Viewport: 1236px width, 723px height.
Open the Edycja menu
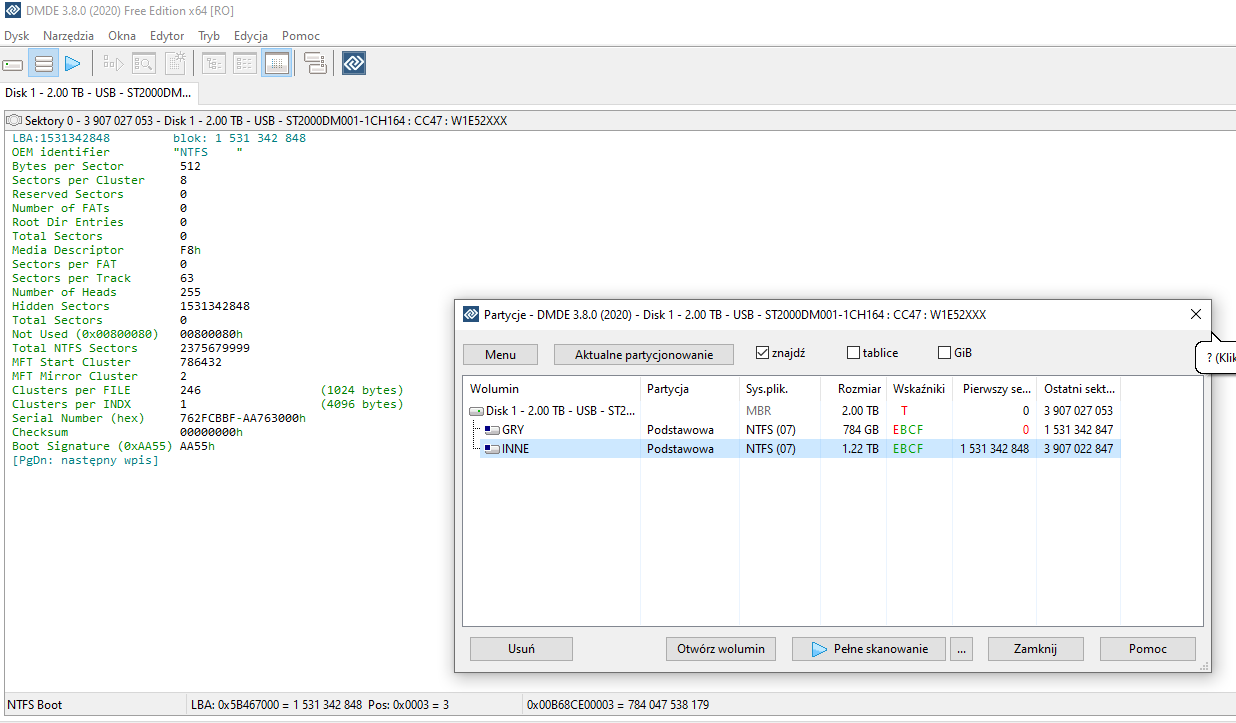tap(251, 36)
